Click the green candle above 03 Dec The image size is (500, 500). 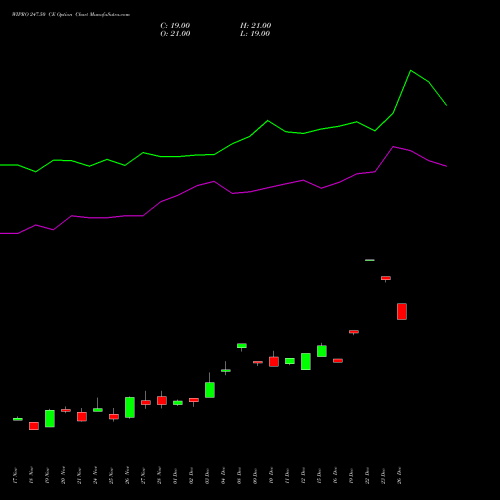point(210,390)
